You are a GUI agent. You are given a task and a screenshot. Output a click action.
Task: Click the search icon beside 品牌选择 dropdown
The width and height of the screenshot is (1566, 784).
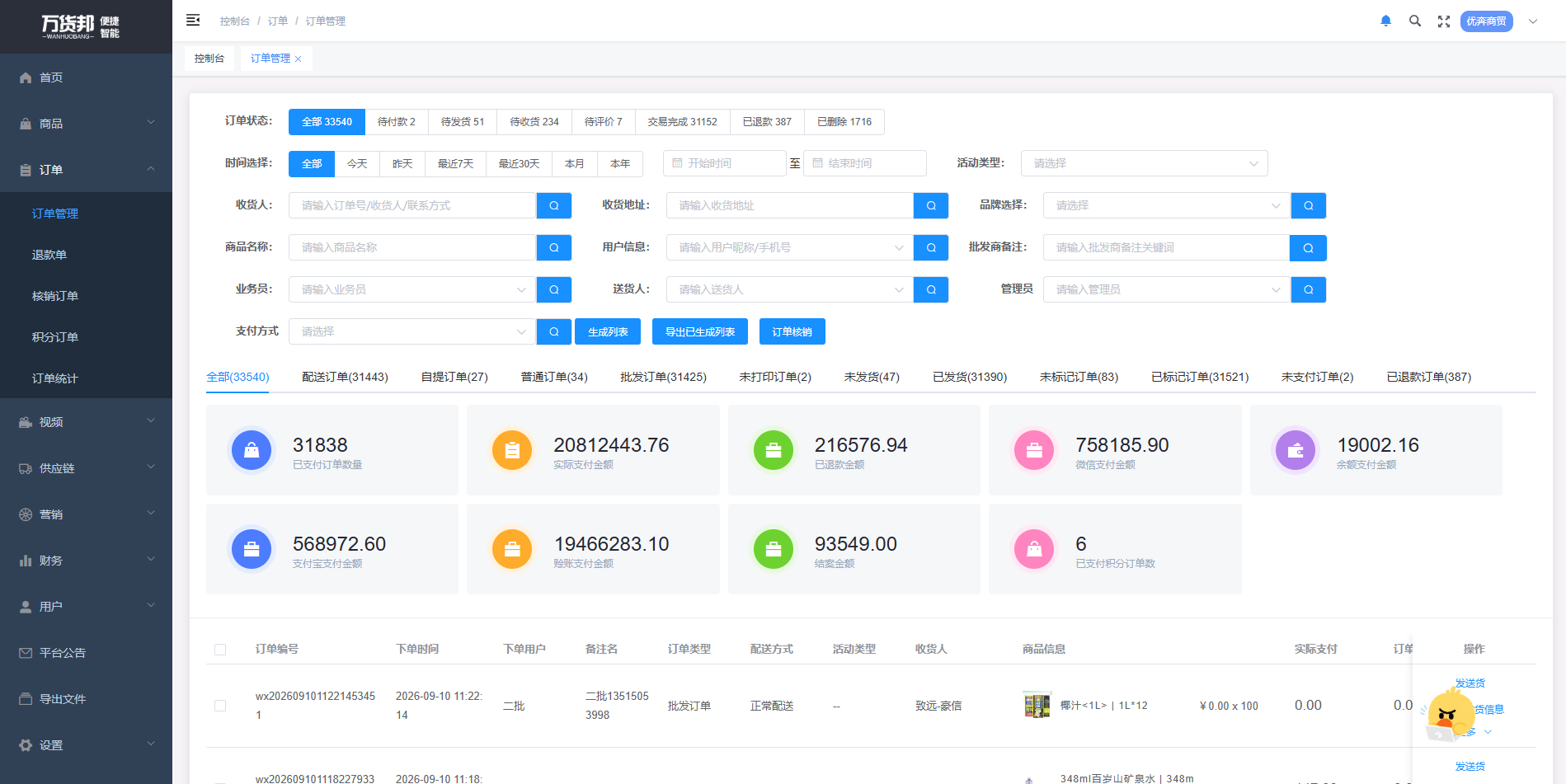1309,205
